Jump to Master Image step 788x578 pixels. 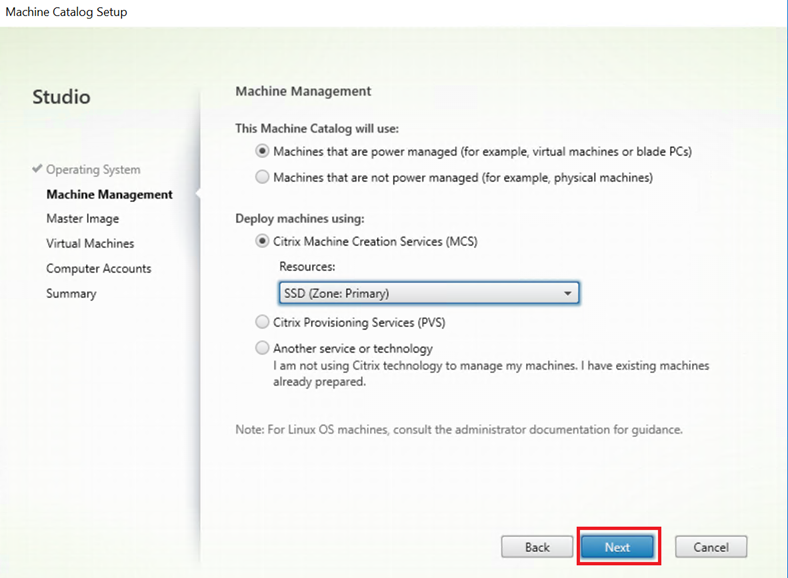[82, 219]
